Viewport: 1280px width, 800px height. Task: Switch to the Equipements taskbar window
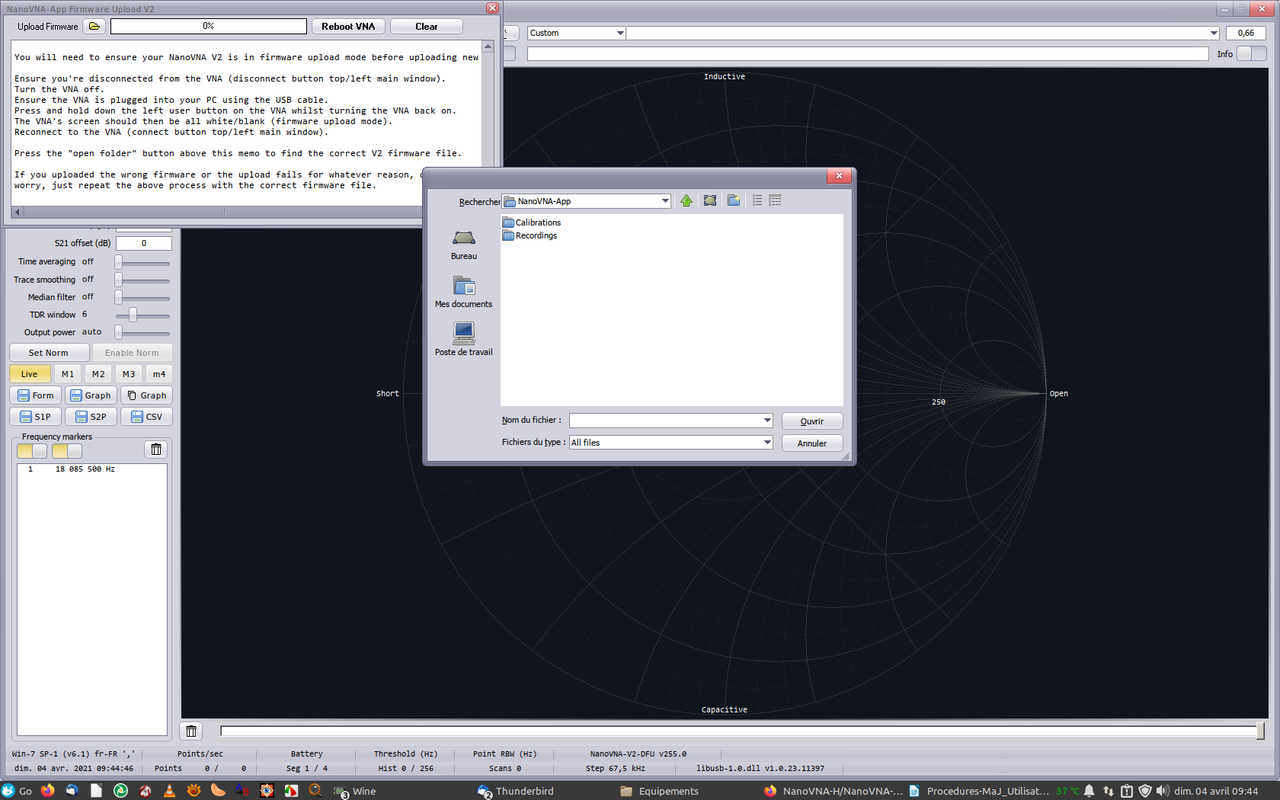[x=660, y=791]
